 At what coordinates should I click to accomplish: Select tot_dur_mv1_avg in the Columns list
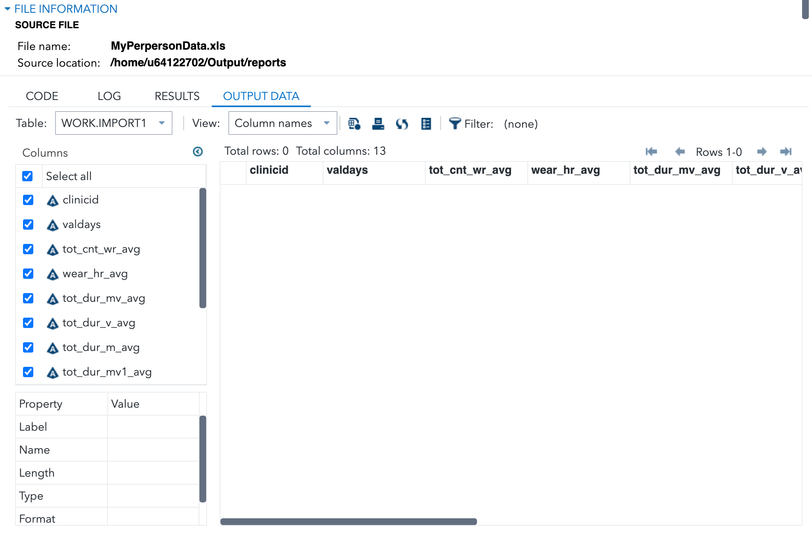coord(107,372)
